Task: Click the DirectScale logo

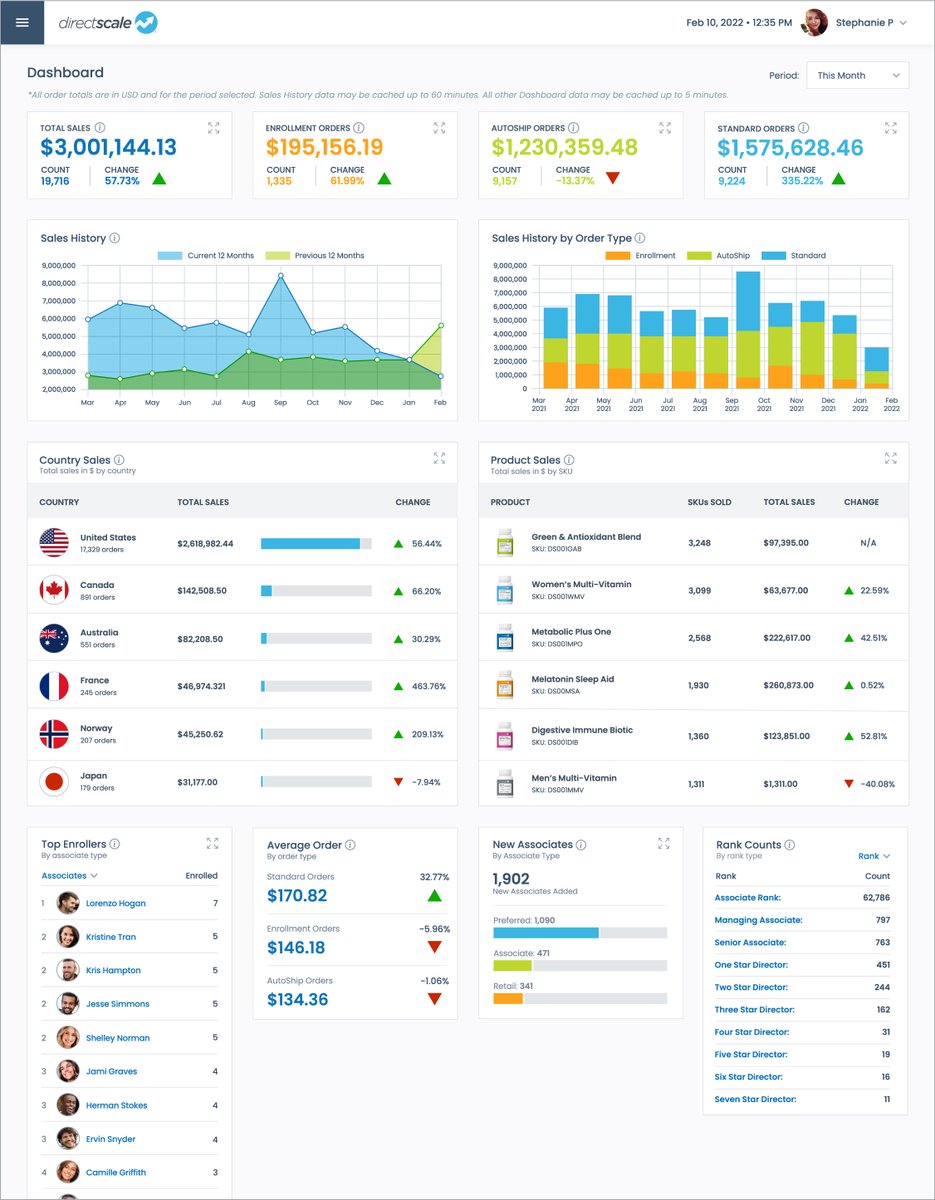Action: click(108, 22)
